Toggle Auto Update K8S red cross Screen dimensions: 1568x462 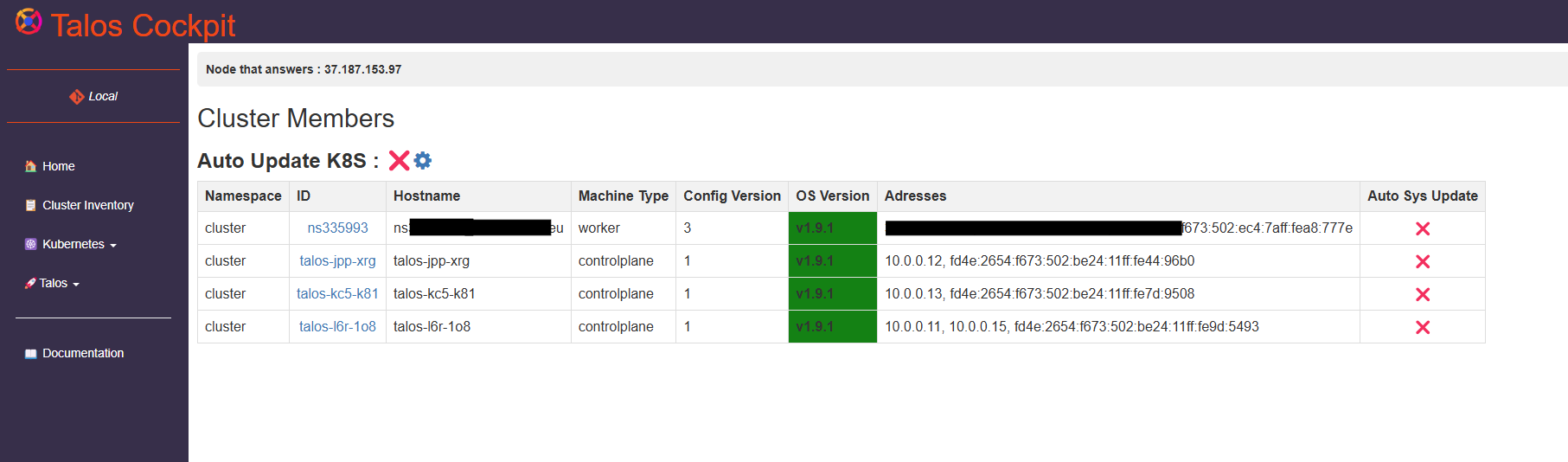[399, 160]
